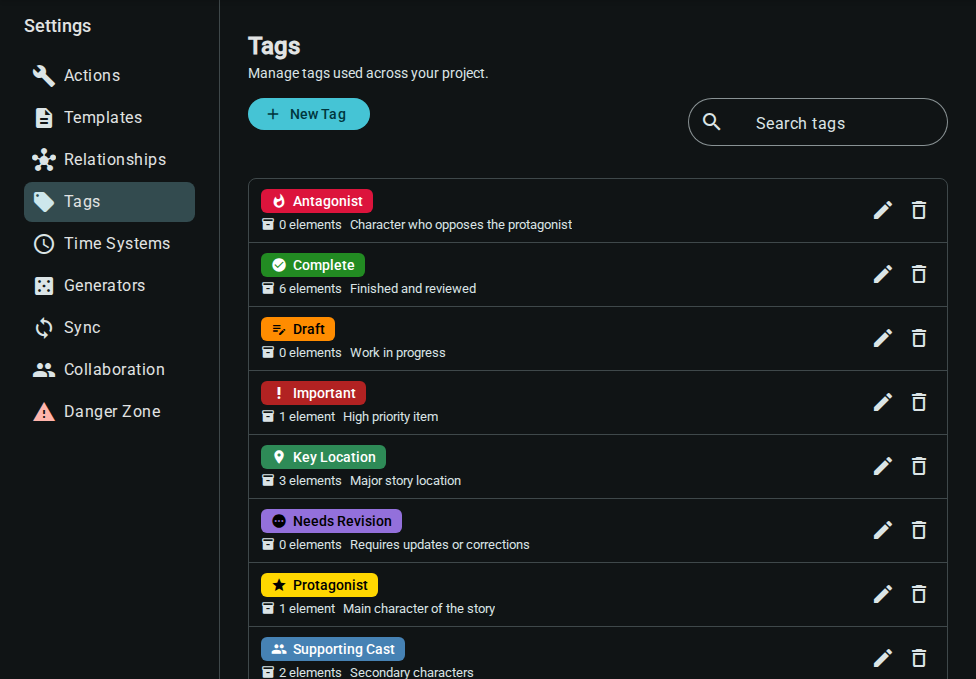Viewport: 976px width, 679px height.
Task: Click '6 elements' count under Complete
Action: 310,289
